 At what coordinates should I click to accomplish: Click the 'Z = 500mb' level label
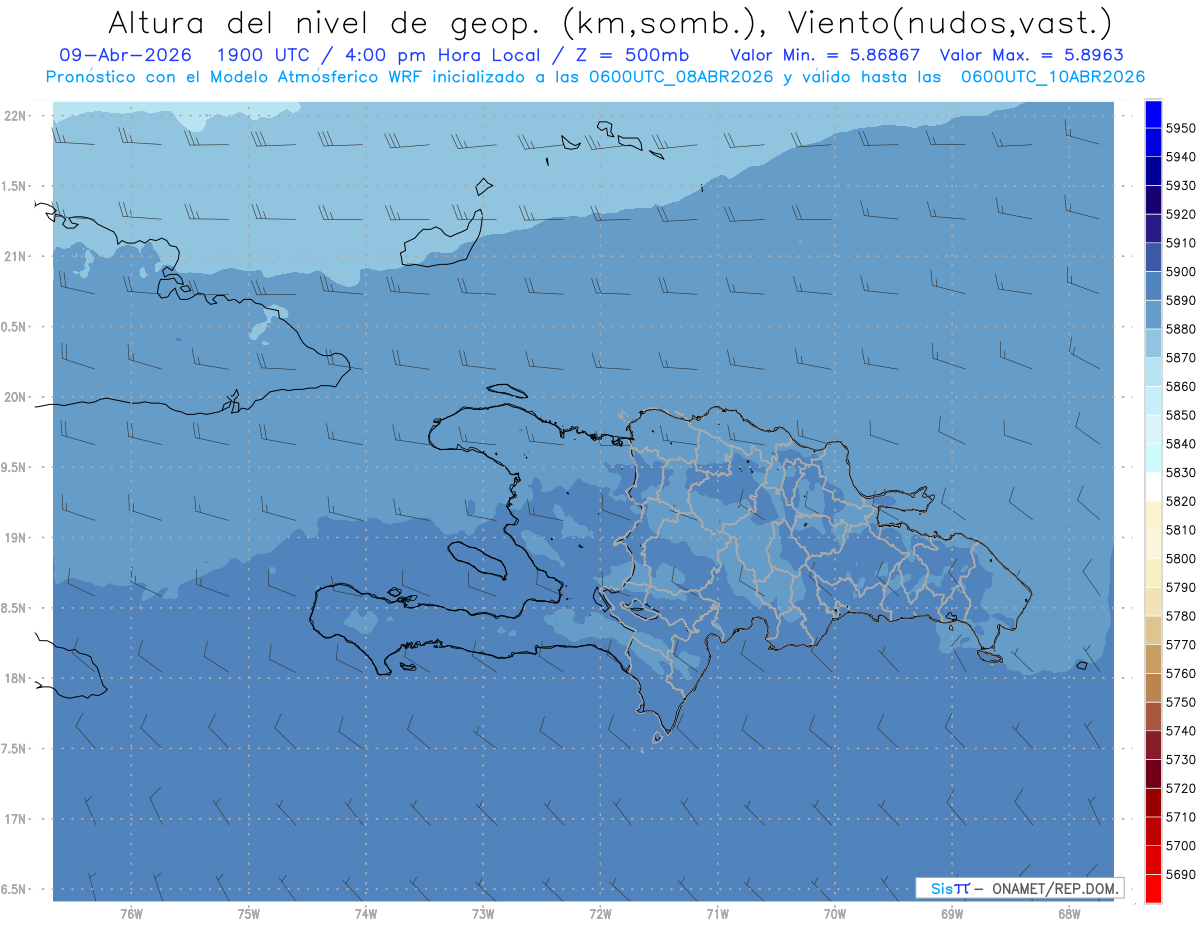pyautogui.click(x=641, y=54)
